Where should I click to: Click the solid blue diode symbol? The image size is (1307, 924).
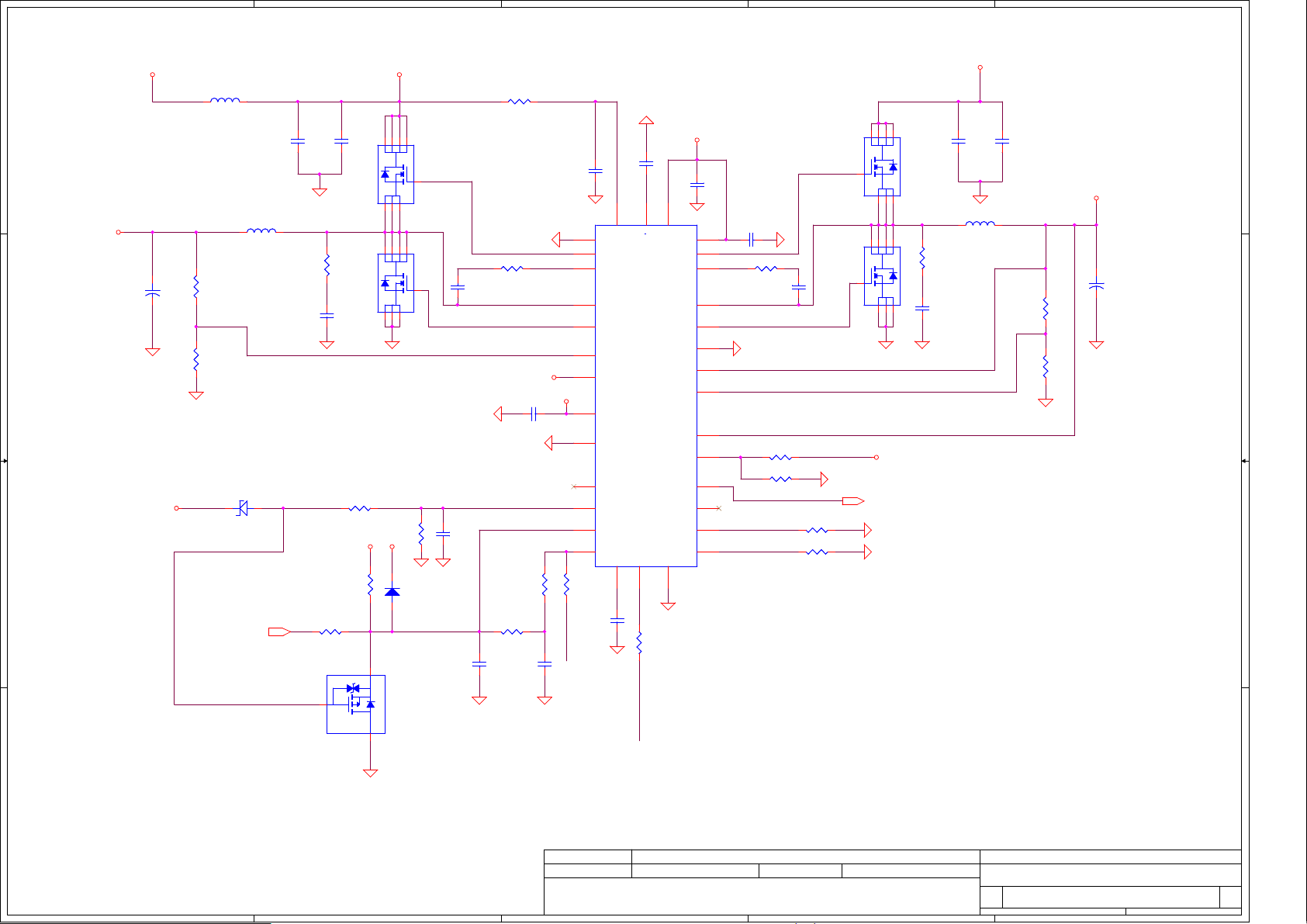pos(392,592)
